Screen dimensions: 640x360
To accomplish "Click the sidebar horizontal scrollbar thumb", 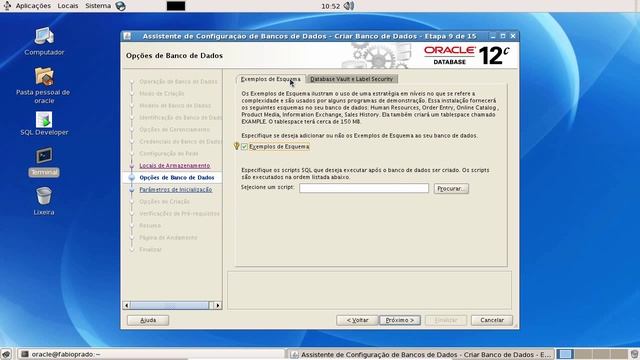I will coord(169,305).
